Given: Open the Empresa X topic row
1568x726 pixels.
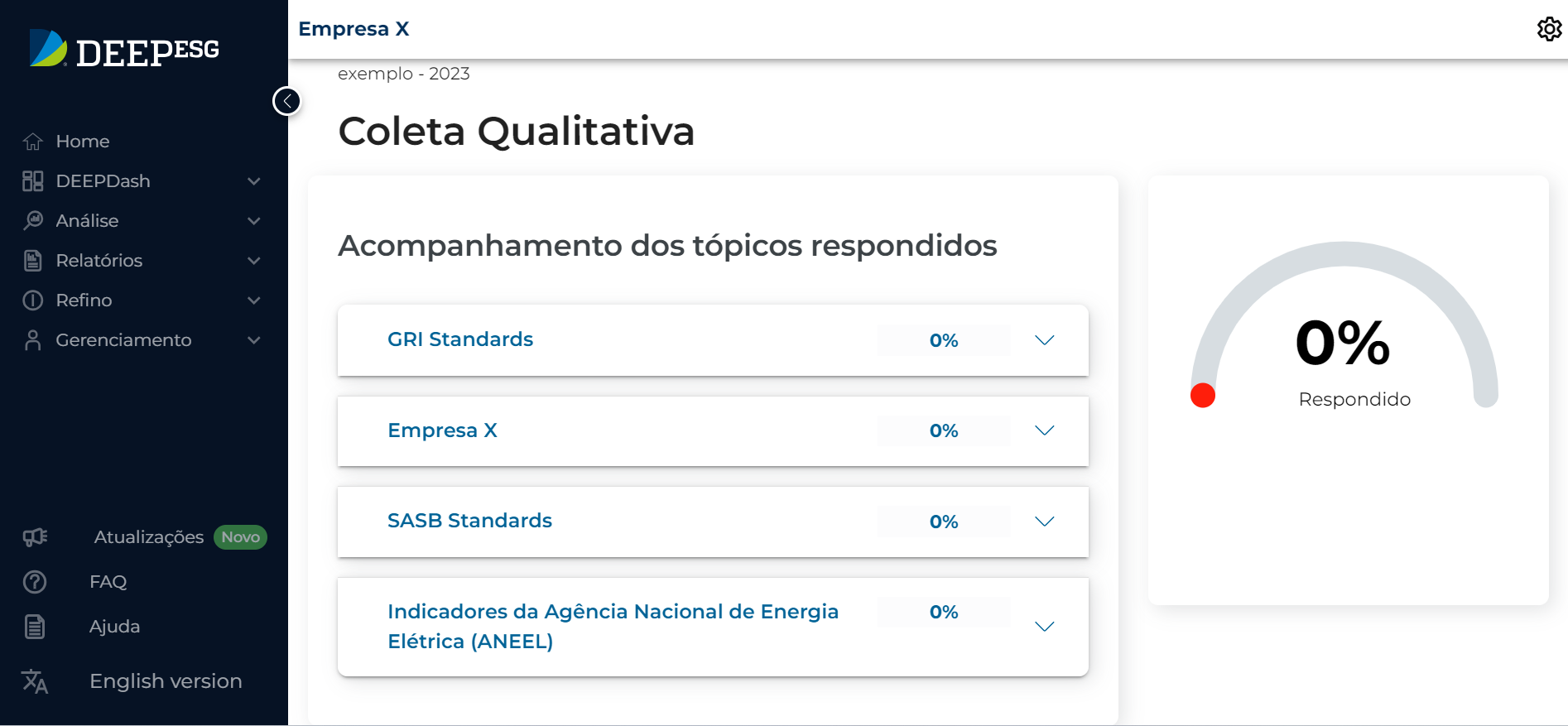Looking at the screenshot, I should (442, 430).
